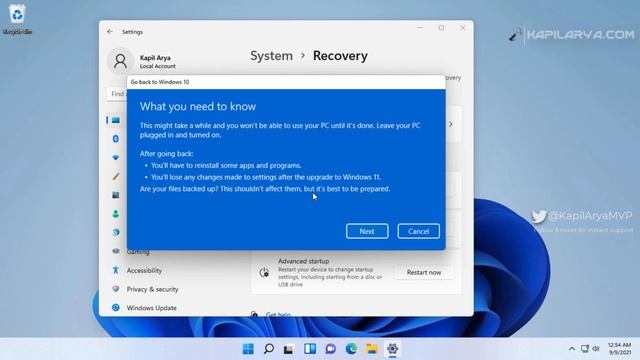Click the Gaming sidebar icon

[x=116, y=251]
